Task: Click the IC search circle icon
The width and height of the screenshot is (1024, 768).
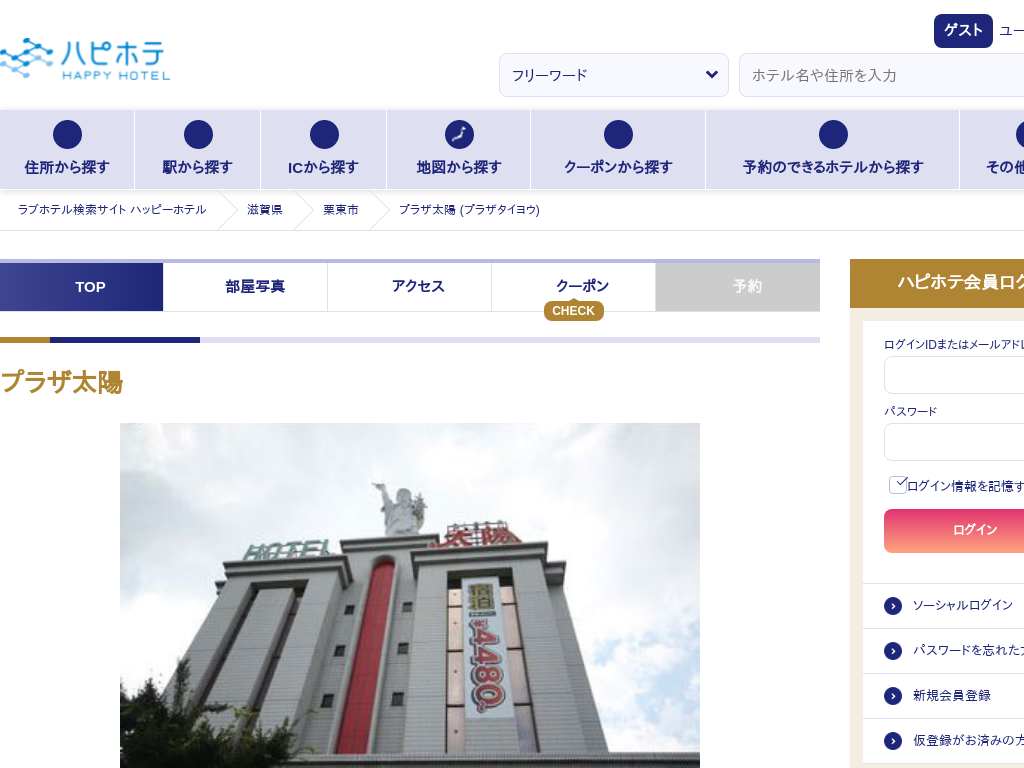Action: pyautogui.click(x=324, y=134)
